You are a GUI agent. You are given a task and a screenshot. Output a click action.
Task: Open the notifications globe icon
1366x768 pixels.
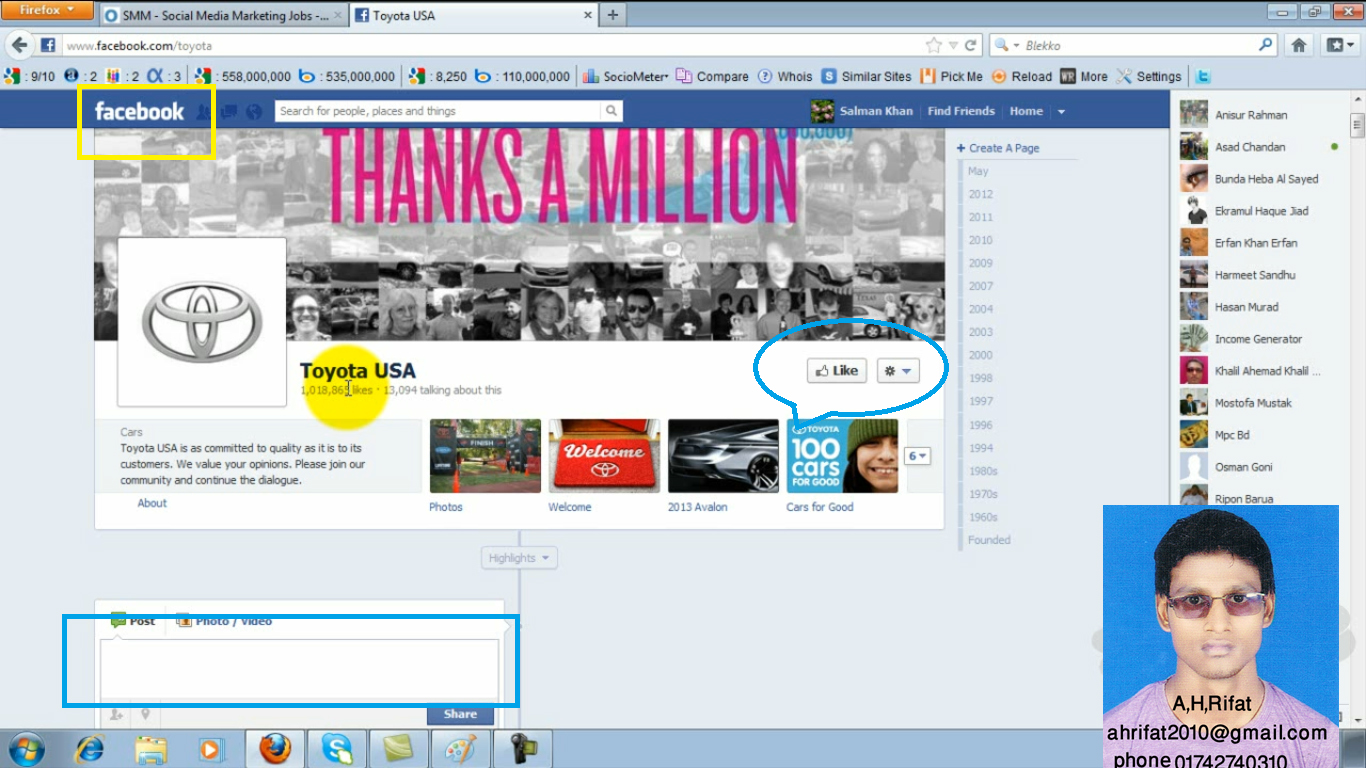[x=254, y=112]
